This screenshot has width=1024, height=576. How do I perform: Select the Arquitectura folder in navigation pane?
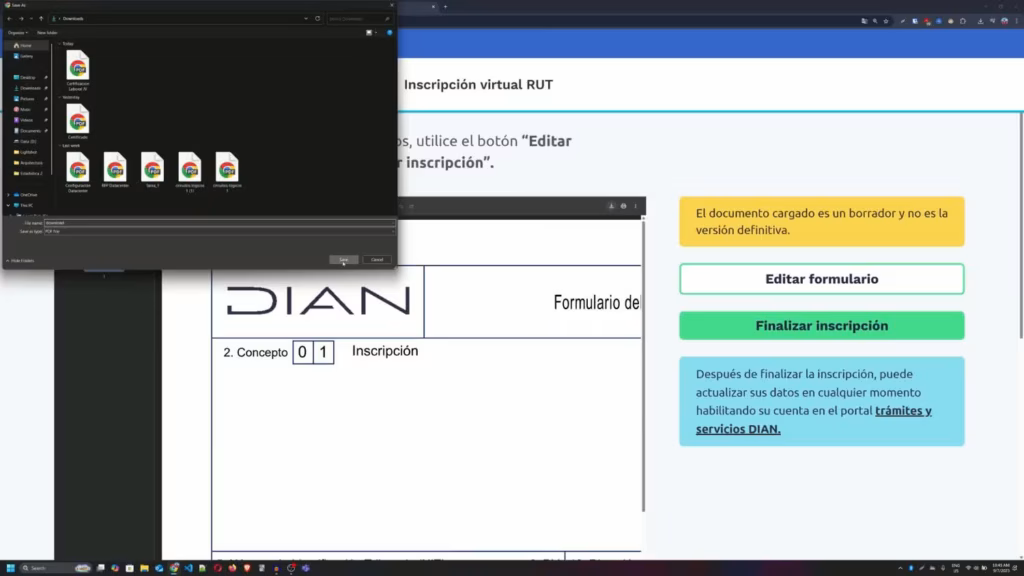(31, 163)
